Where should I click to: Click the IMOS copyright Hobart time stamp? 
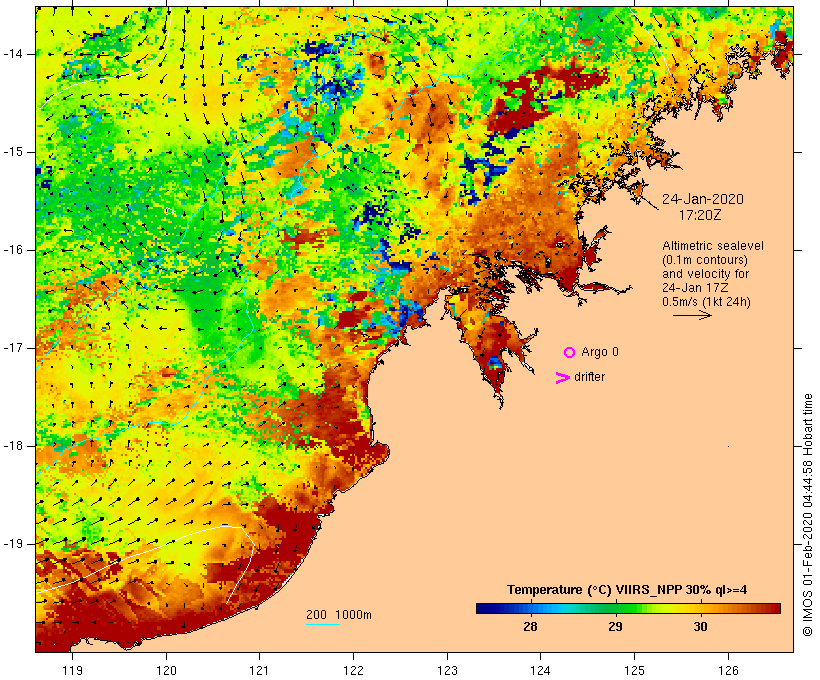(x=808, y=515)
